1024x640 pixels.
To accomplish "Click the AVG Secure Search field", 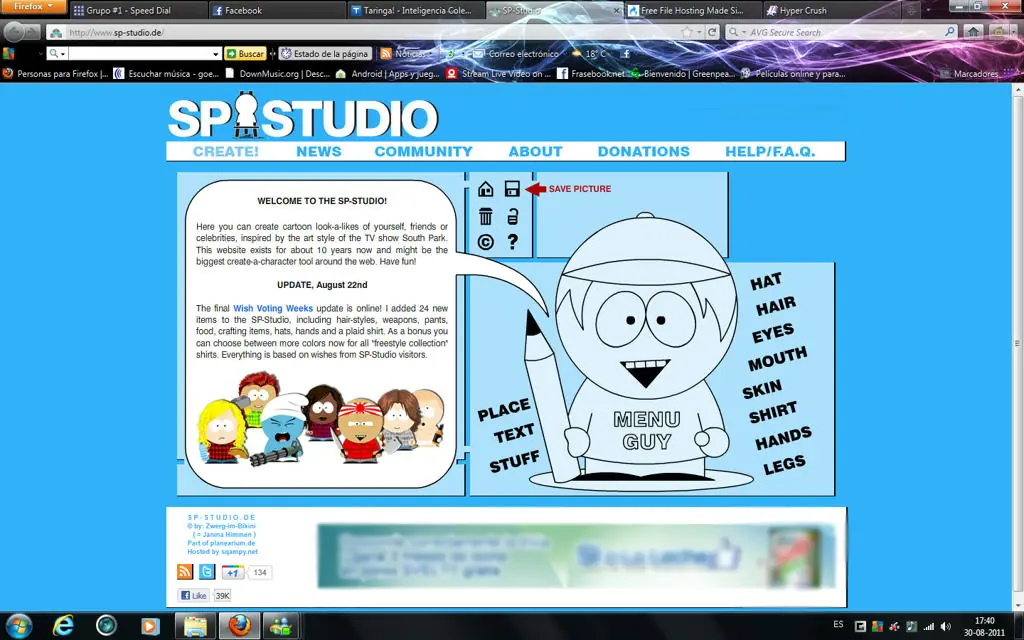I will [844, 31].
